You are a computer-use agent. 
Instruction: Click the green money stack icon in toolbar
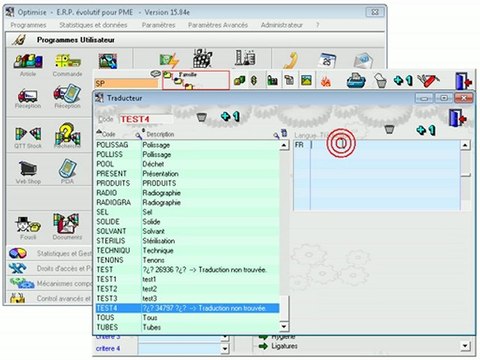click(x=239, y=80)
